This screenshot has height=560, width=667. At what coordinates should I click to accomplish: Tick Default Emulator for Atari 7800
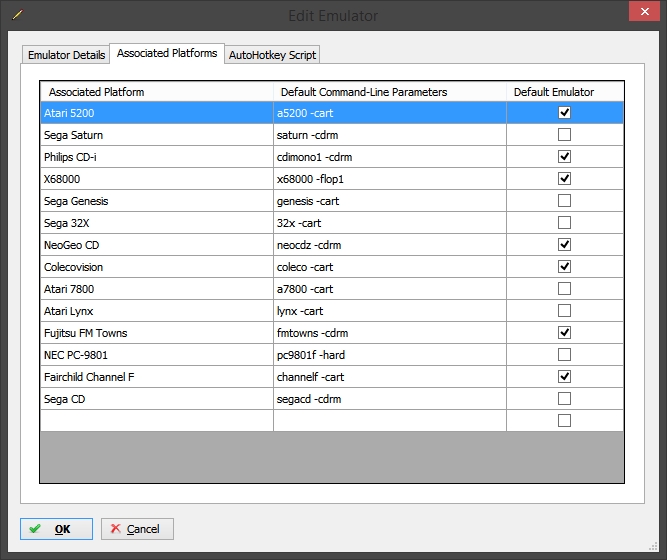coord(564,289)
